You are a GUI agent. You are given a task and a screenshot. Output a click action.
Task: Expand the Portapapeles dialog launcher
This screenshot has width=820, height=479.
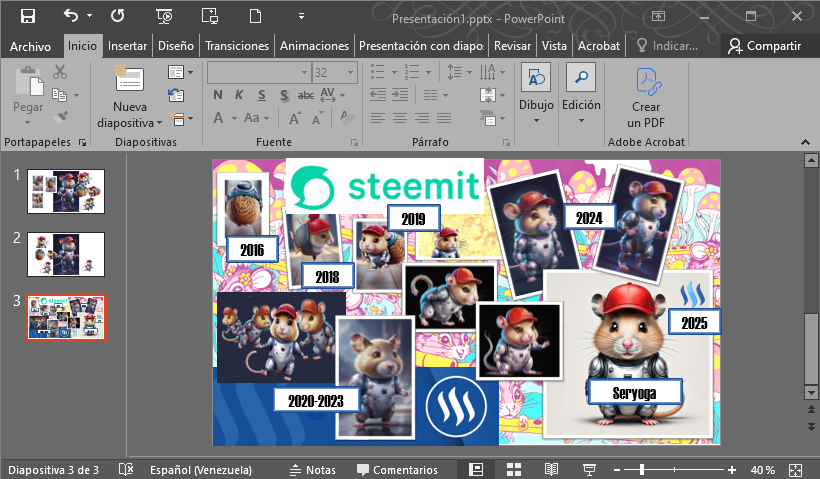coord(82,143)
